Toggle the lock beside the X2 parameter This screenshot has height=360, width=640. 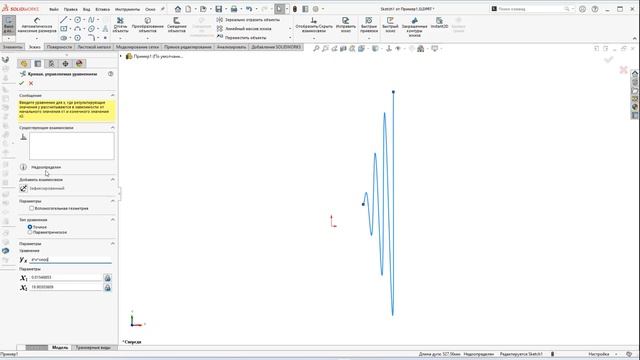pos(107,287)
